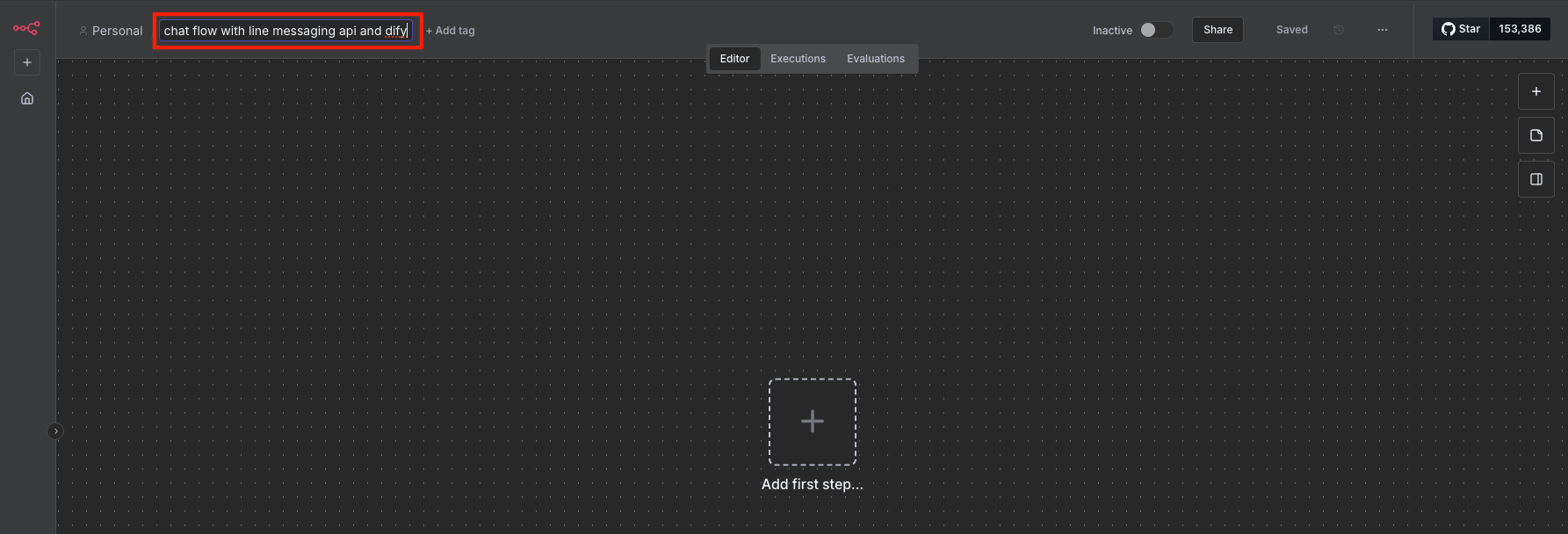Image resolution: width=1568 pixels, height=534 pixels.
Task: Click the workflow name input field
Action: [x=286, y=31]
